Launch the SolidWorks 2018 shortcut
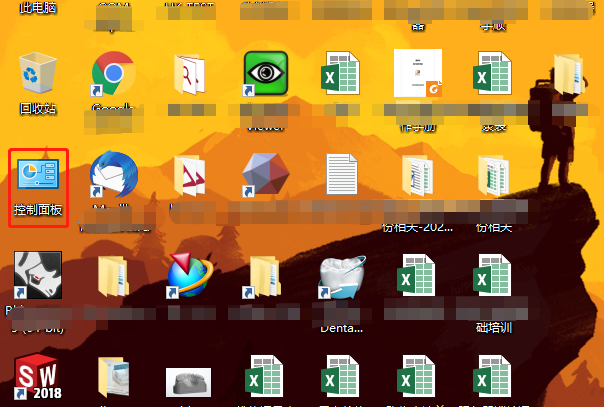Screen dimensions: 604x407 pyautogui.click(x=38, y=376)
